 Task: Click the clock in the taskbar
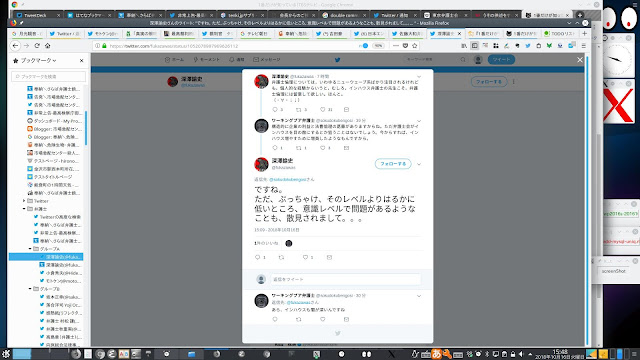click(x=560, y=354)
